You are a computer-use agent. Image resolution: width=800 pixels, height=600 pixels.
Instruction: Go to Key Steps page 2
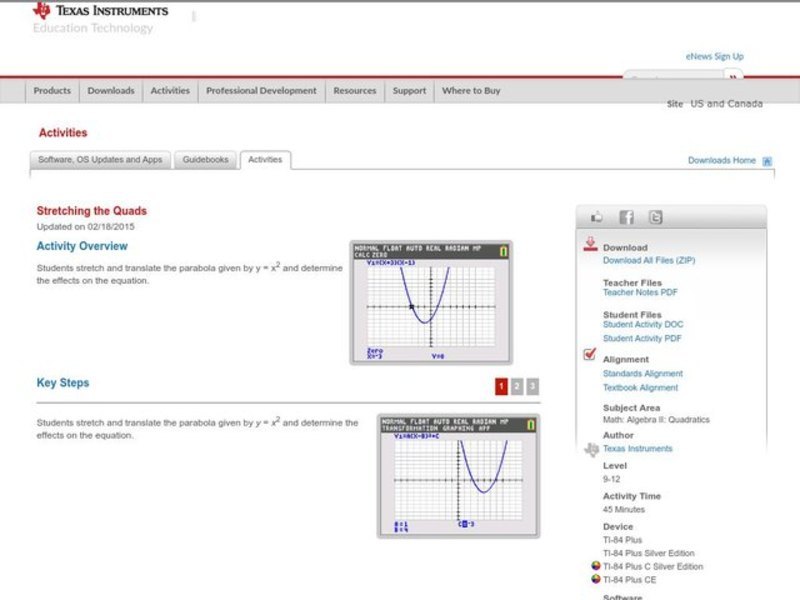(517, 386)
